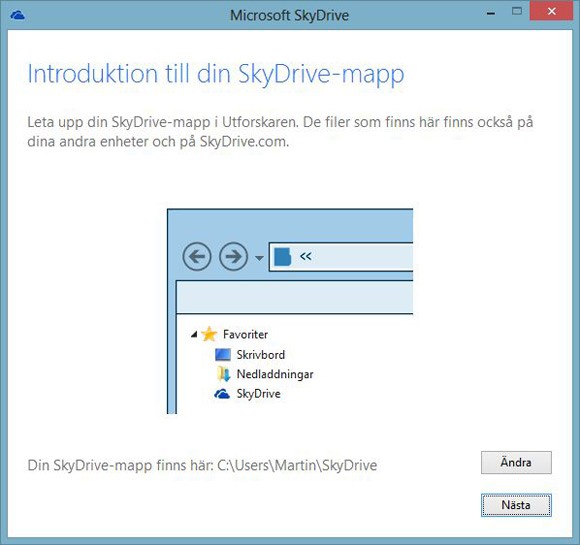Select SkyDrive in the favorites tree
Image resolution: width=580 pixels, height=545 pixels.
[x=259, y=394]
